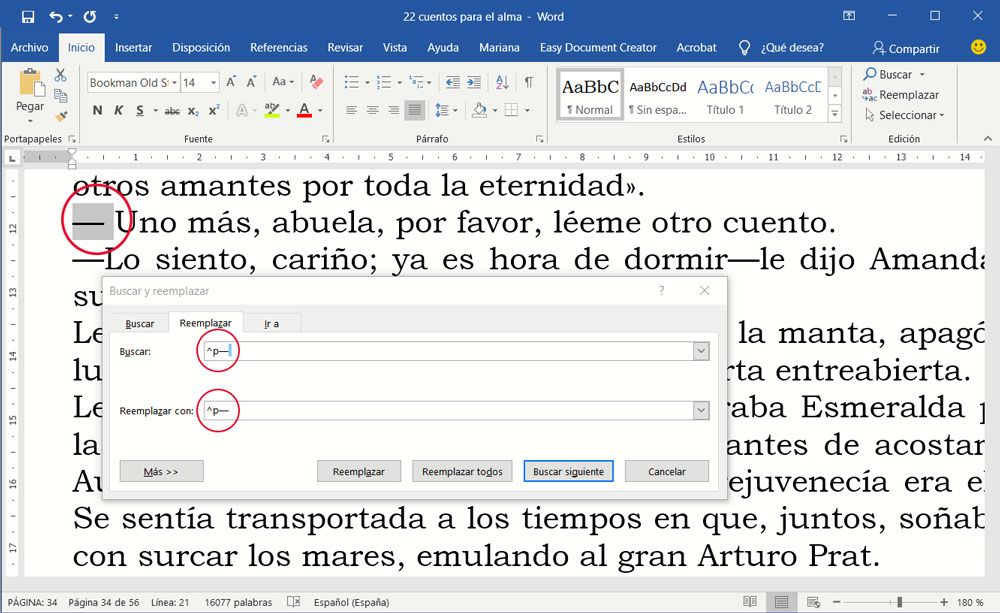This screenshot has height=613, width=1000.
Task: Apply superscript formatting
Action: pos(214,110)
